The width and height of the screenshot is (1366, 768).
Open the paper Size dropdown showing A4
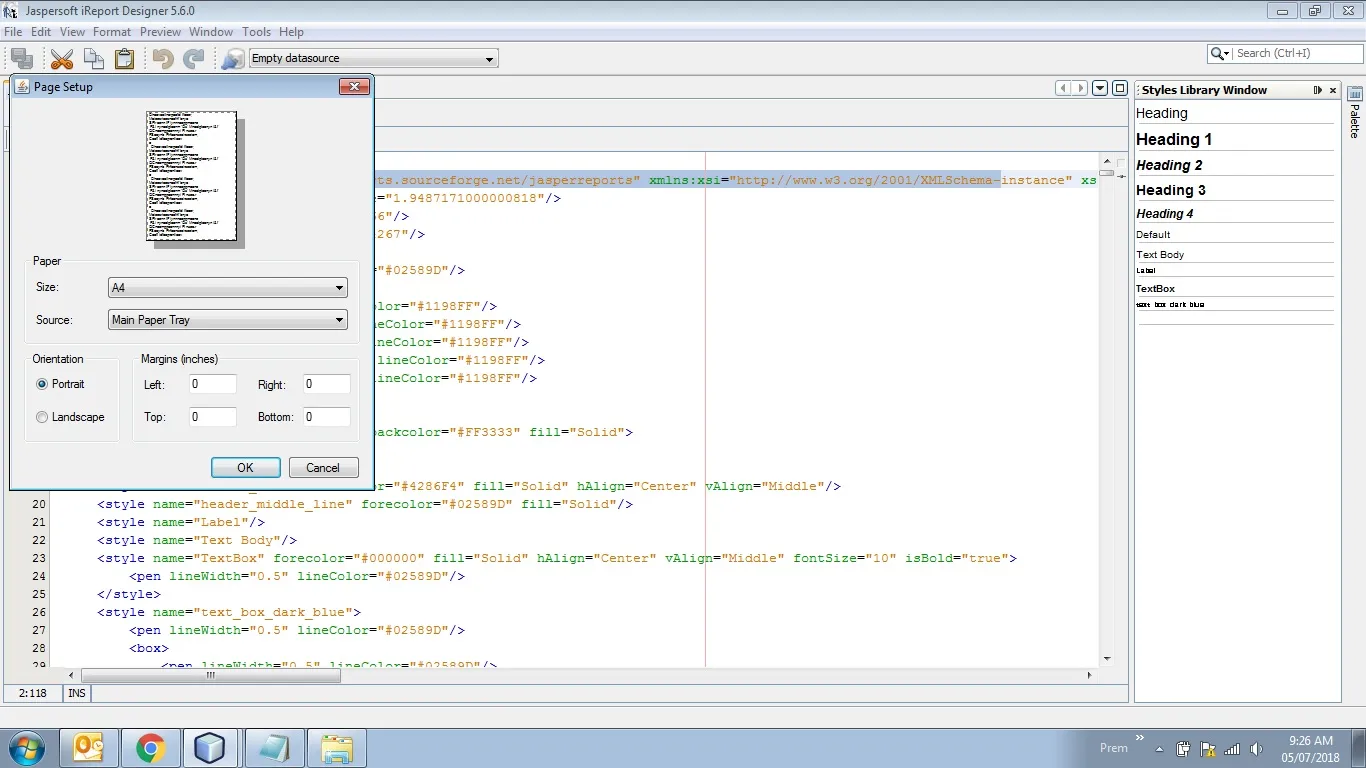[228, 288]
